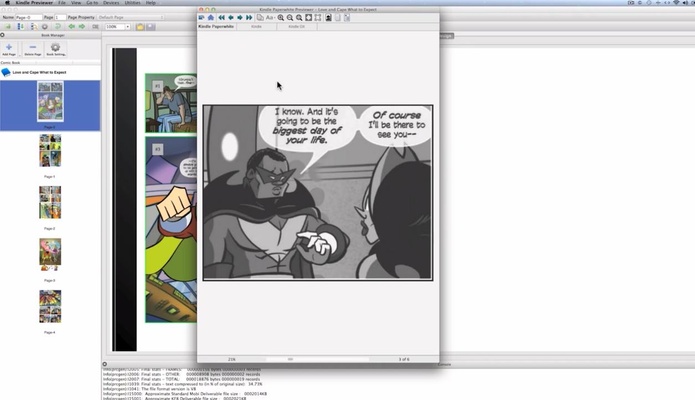Click the Name input field
The image size is (695, 400).
[28, 17]
